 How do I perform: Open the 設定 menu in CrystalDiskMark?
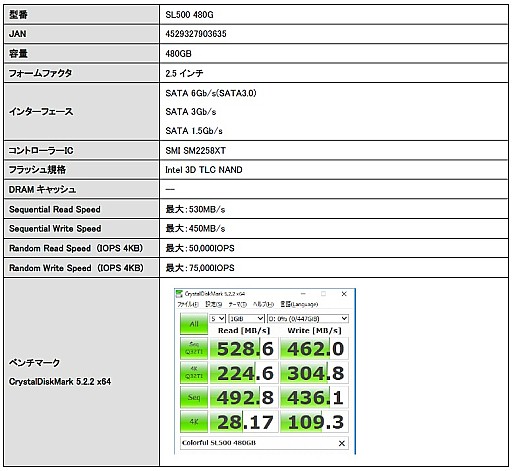tap(214, 304)
